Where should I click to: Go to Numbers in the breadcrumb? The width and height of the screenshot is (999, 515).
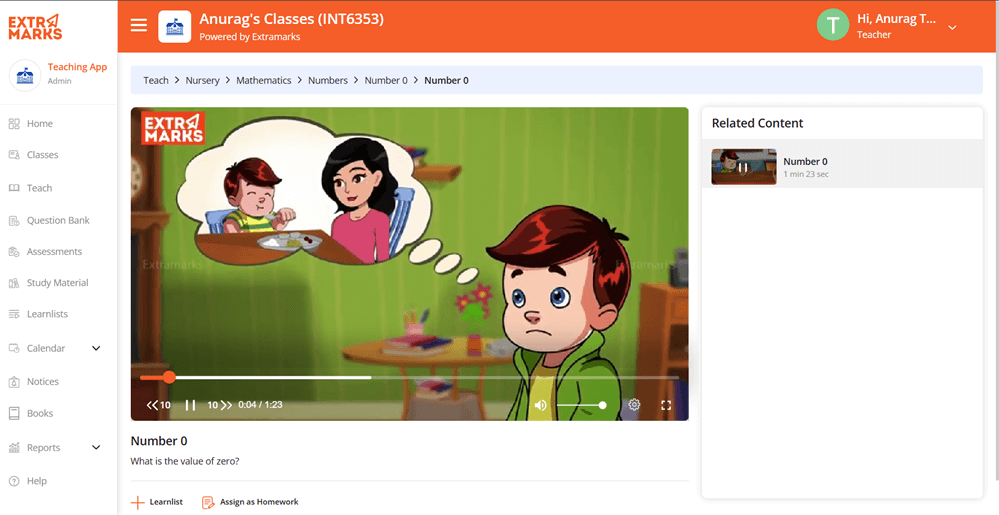328,80
